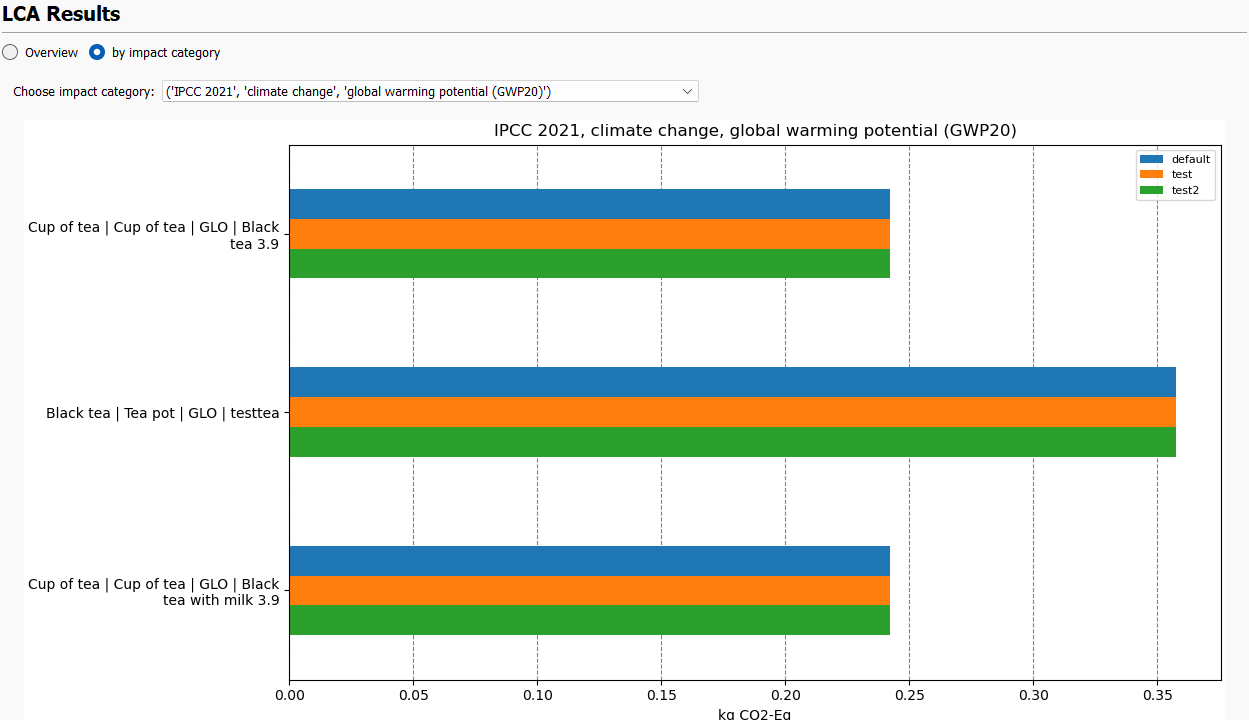Click the 0.35 tick label on the x-axis

[x=1158, y=694]
